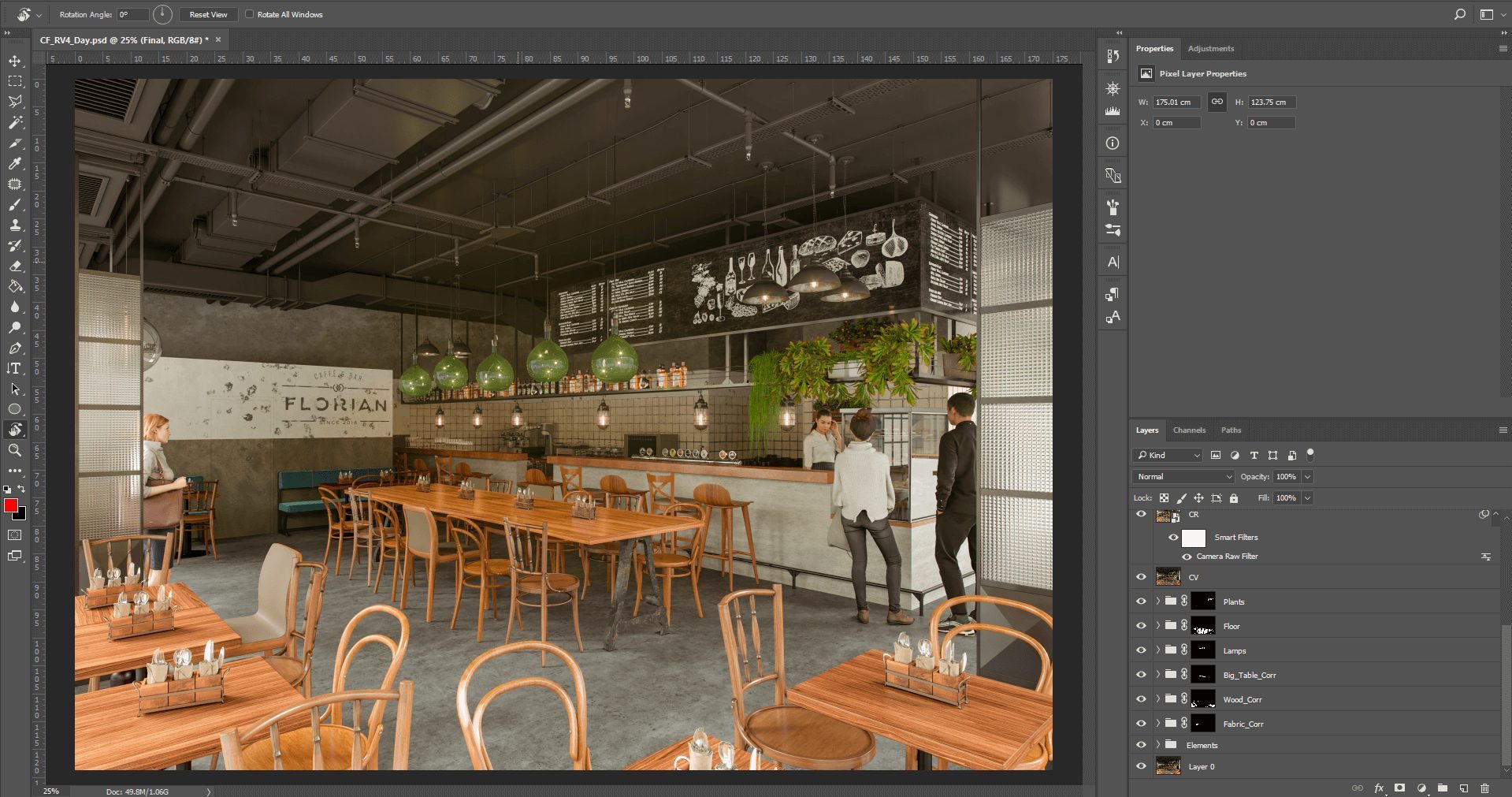Open the Kind filter dropdown
The image size is (1512, 797).
tap(1168, 455)
